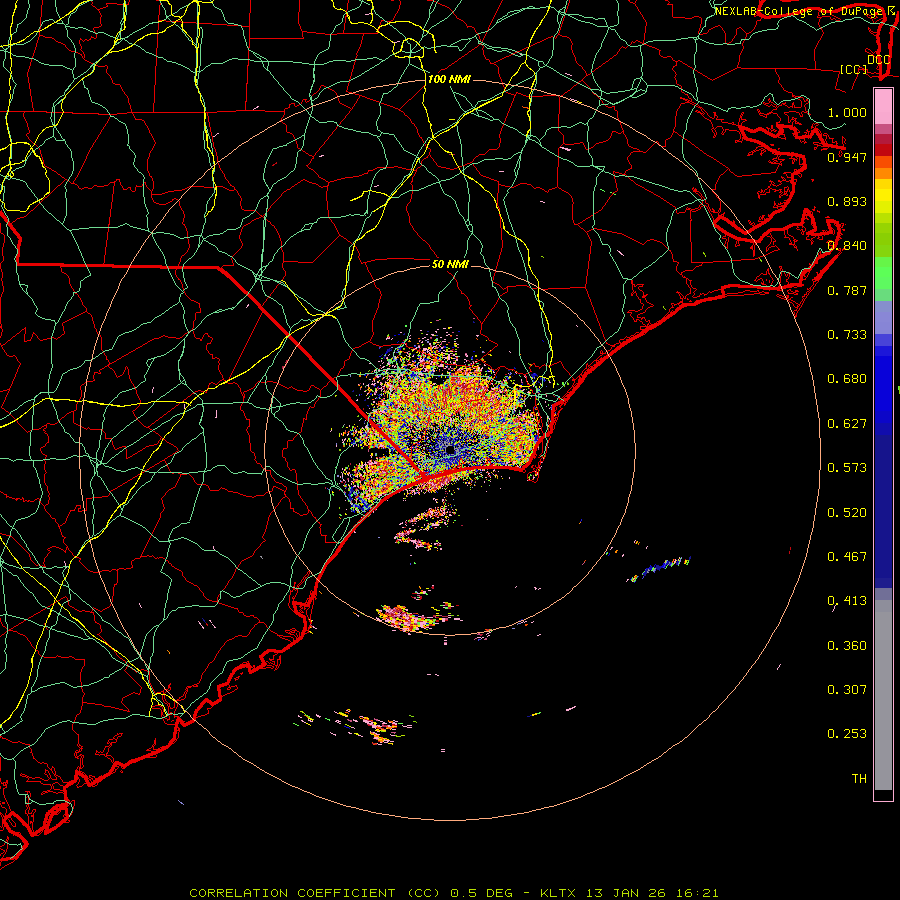
Task: Click the 13 JAN 26 date in the footer
Action: [626, 893]
